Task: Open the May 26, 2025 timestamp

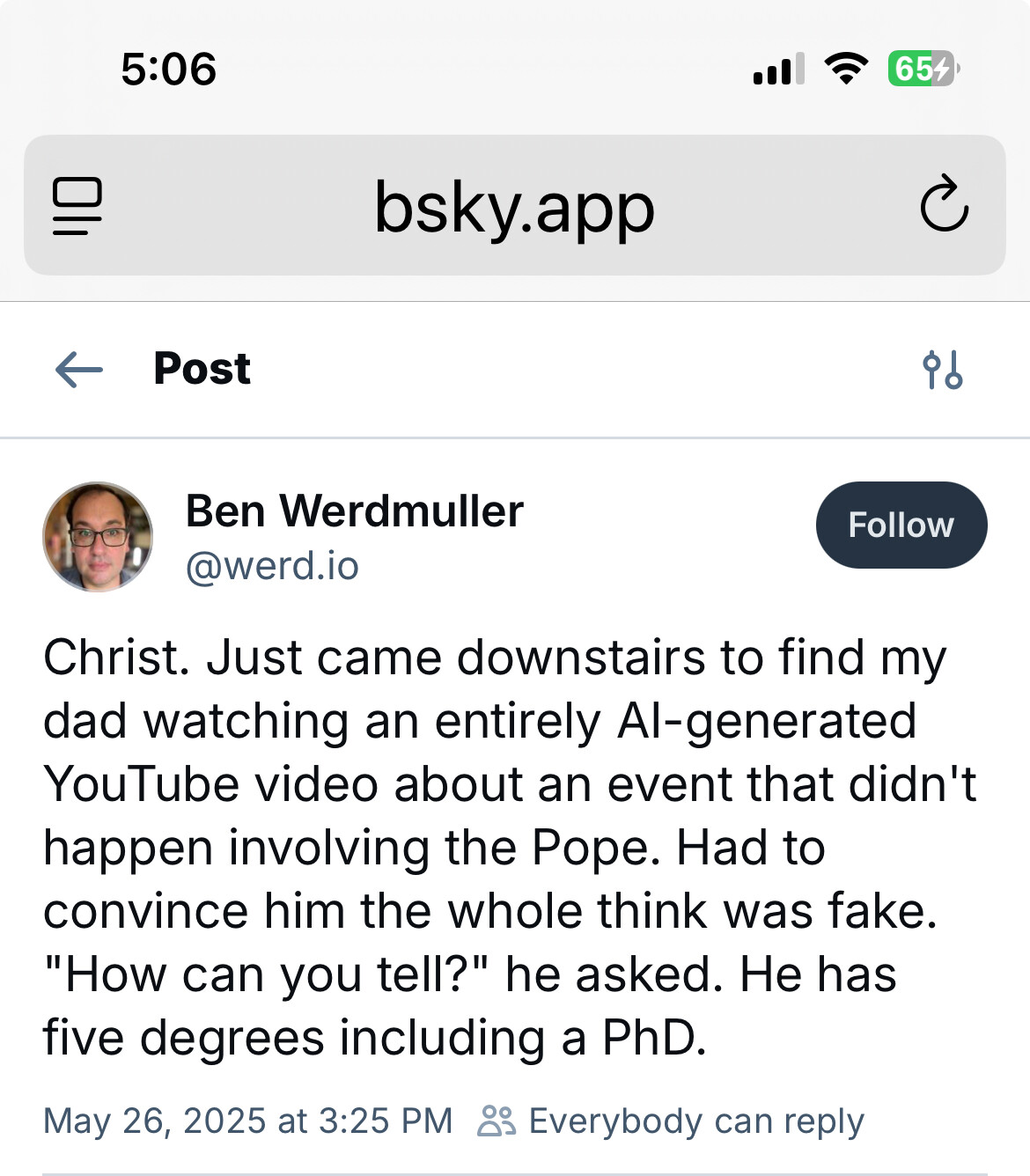Action: click(x=248, y=1121)
